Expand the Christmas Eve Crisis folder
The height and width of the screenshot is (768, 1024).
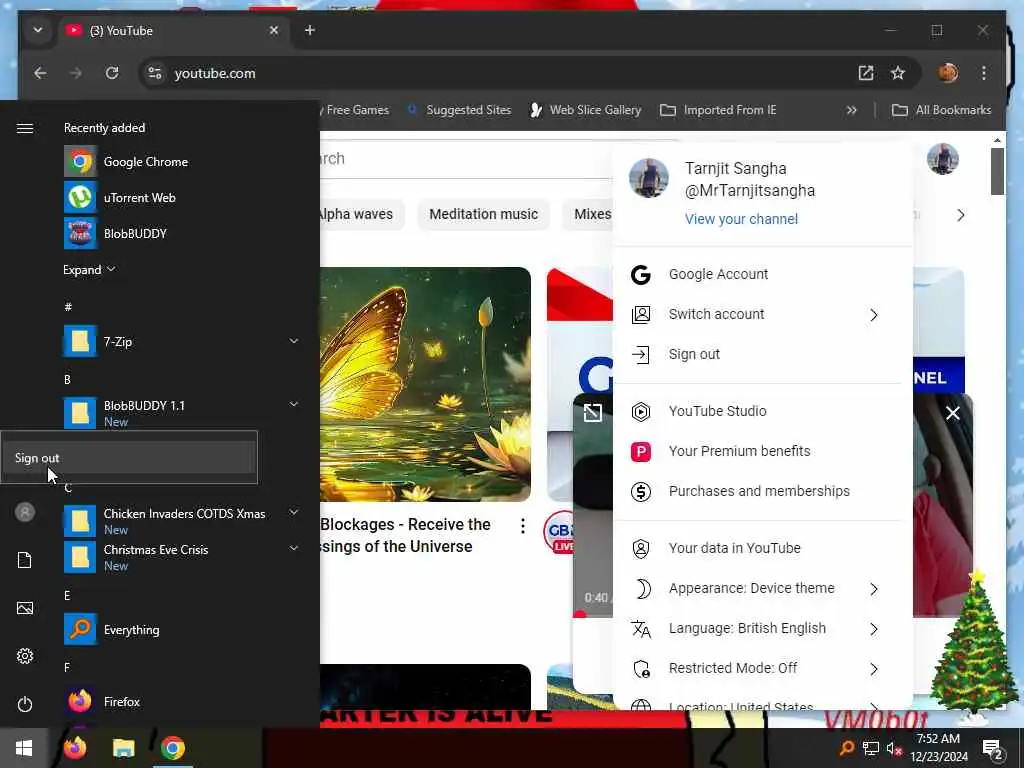[294, 548]
